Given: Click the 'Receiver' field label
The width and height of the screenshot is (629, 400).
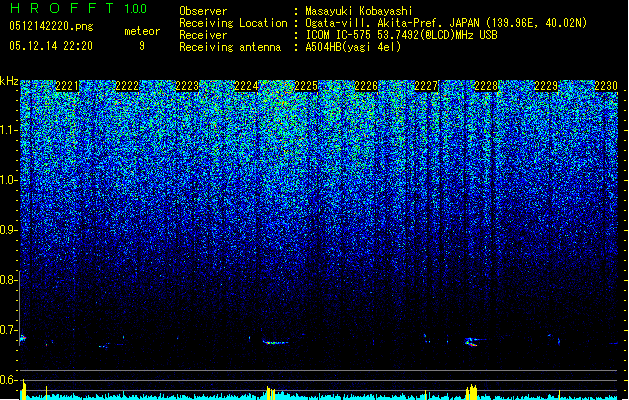Looking at the screenshot, I should pos(203,35).
